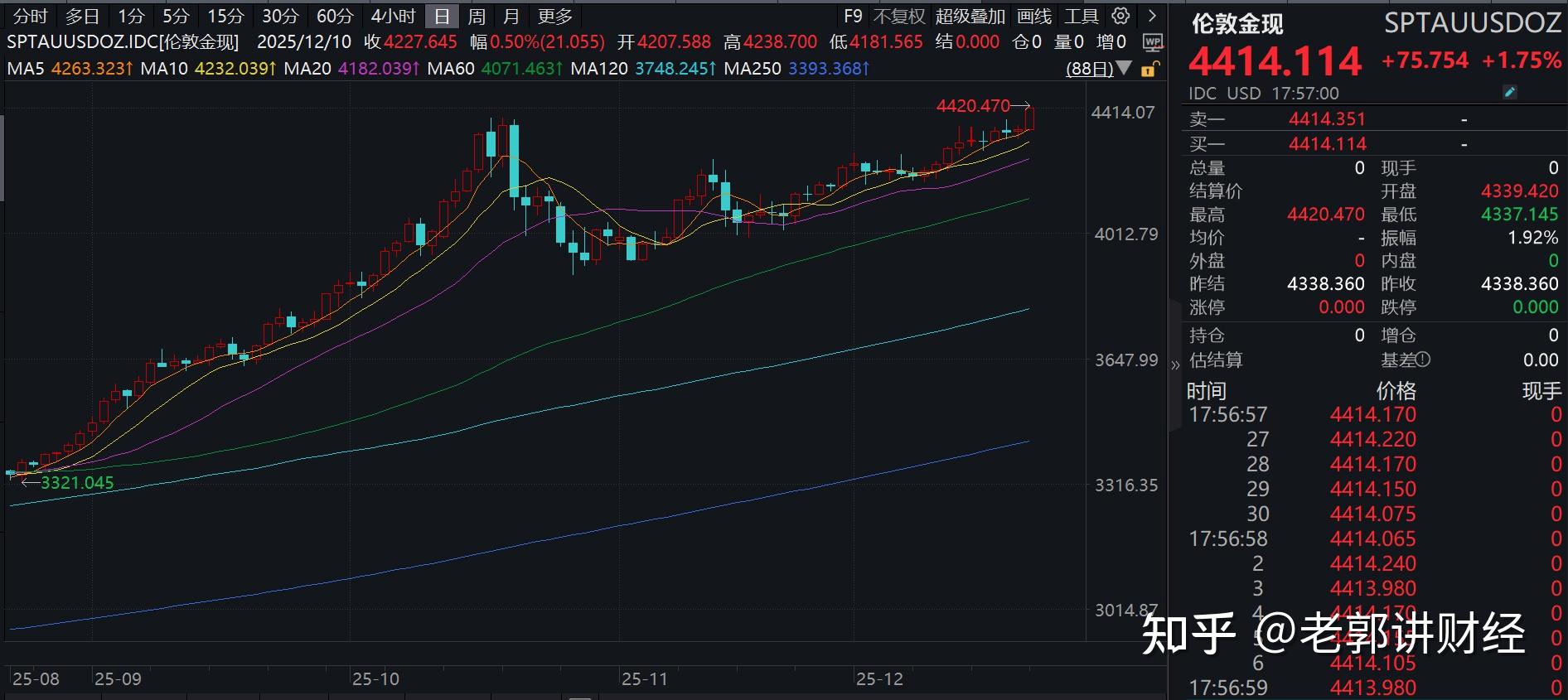Click the 3321.045 low price marker
The image size is (1568, 700).
pyautogui.click(x=77, y=482)
